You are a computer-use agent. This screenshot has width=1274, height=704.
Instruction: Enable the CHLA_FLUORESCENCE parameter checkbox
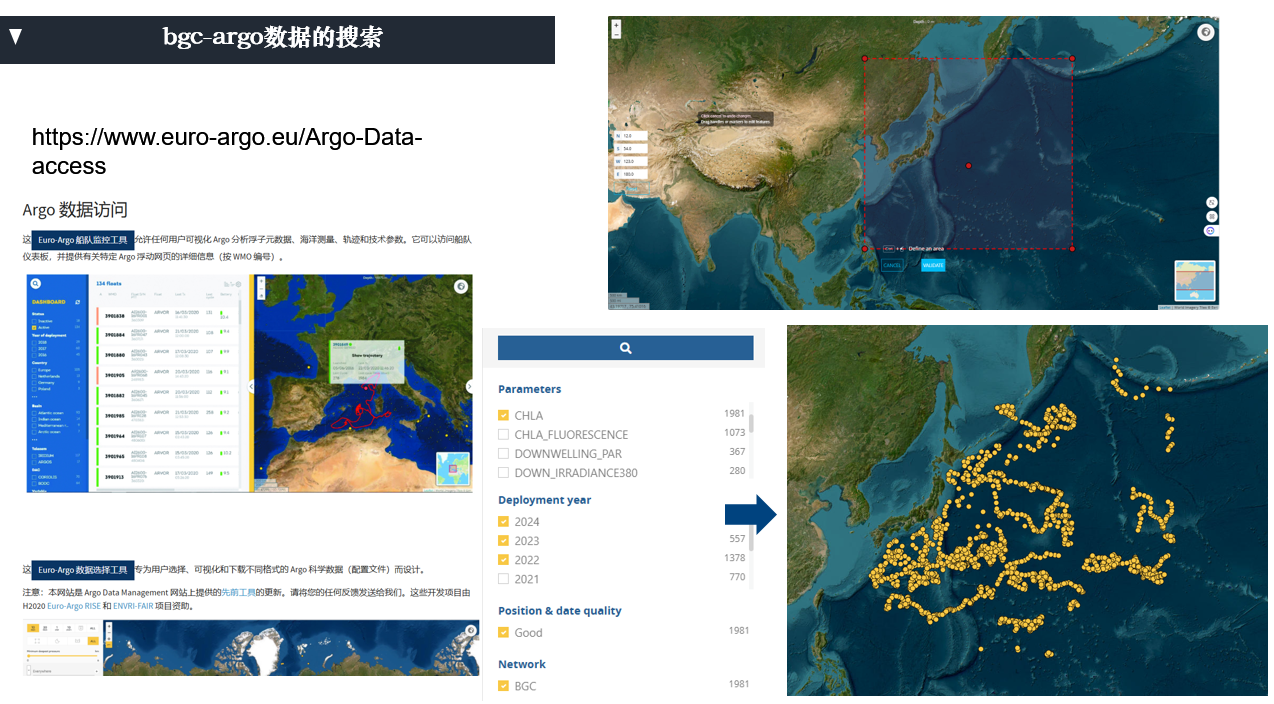pos(503,434)
